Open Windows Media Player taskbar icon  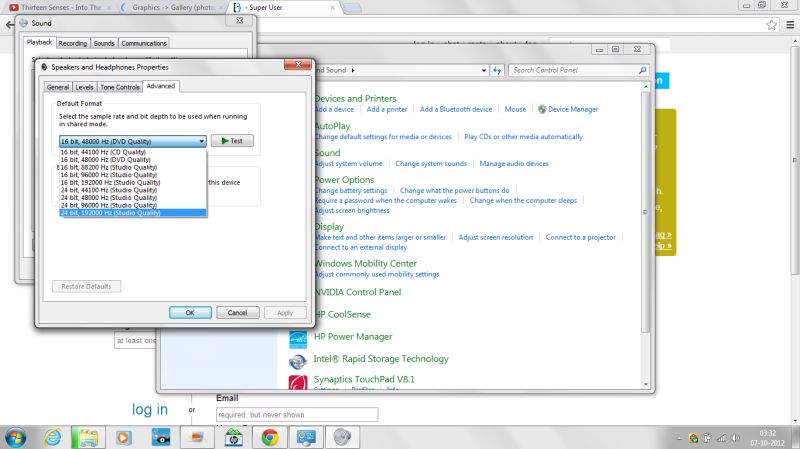(123, 438)
